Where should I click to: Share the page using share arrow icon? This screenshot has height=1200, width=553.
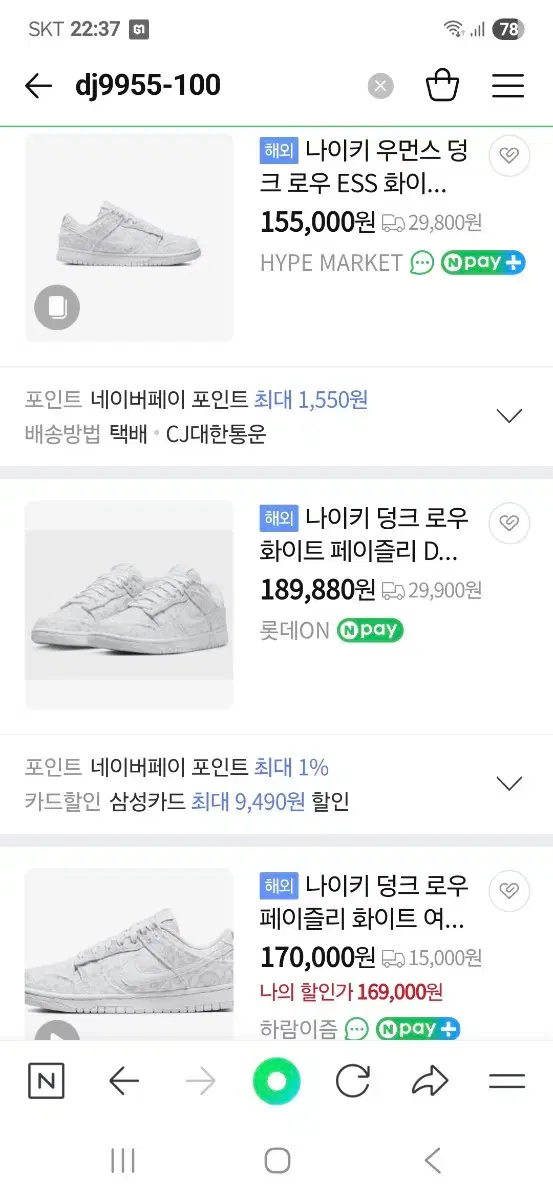(430, 1081)
